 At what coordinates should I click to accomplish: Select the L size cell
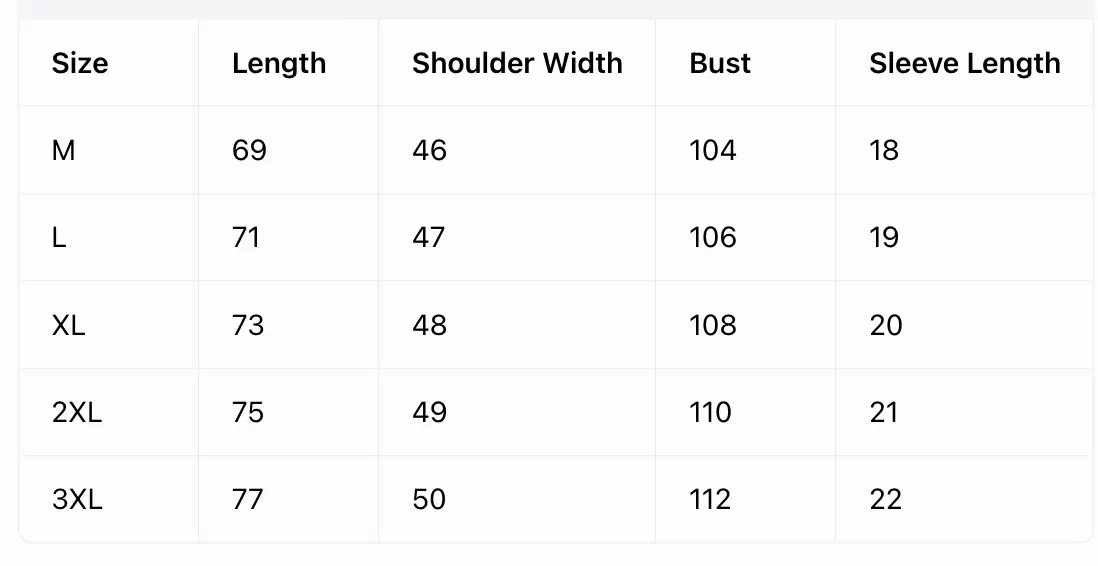pyautogui.click(x=59, y=237)
